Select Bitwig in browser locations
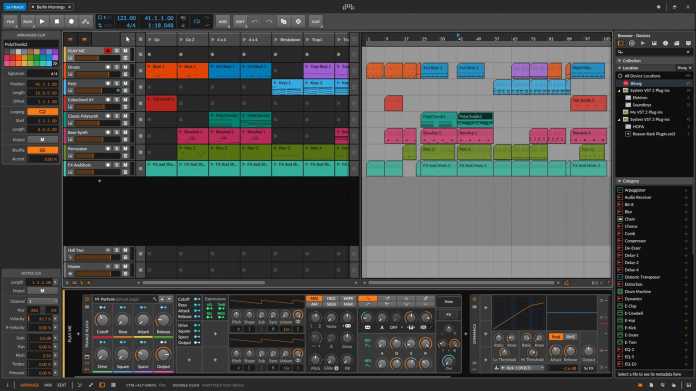 (x=636, y=83)
